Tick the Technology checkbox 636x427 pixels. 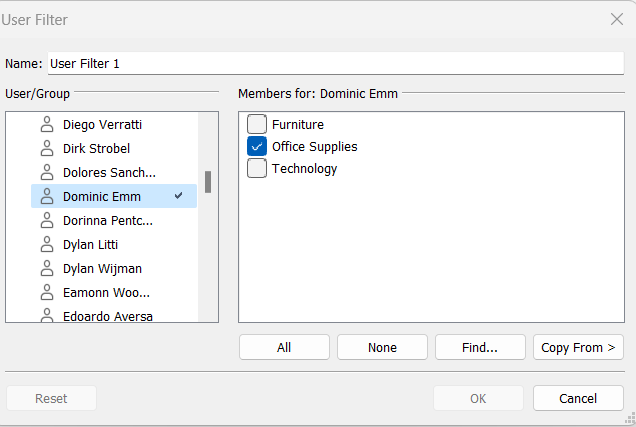257,169
